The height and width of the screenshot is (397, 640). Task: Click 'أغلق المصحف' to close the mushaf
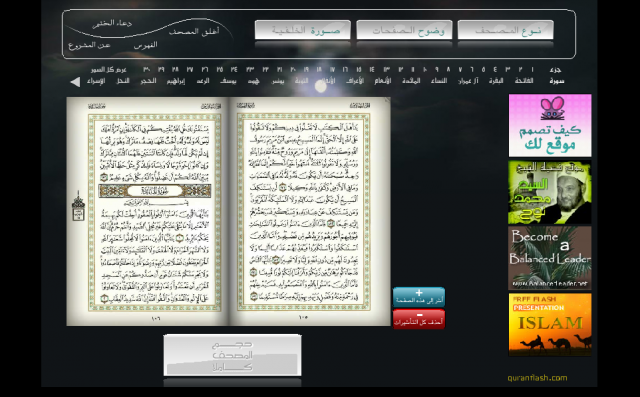(194, 31)
